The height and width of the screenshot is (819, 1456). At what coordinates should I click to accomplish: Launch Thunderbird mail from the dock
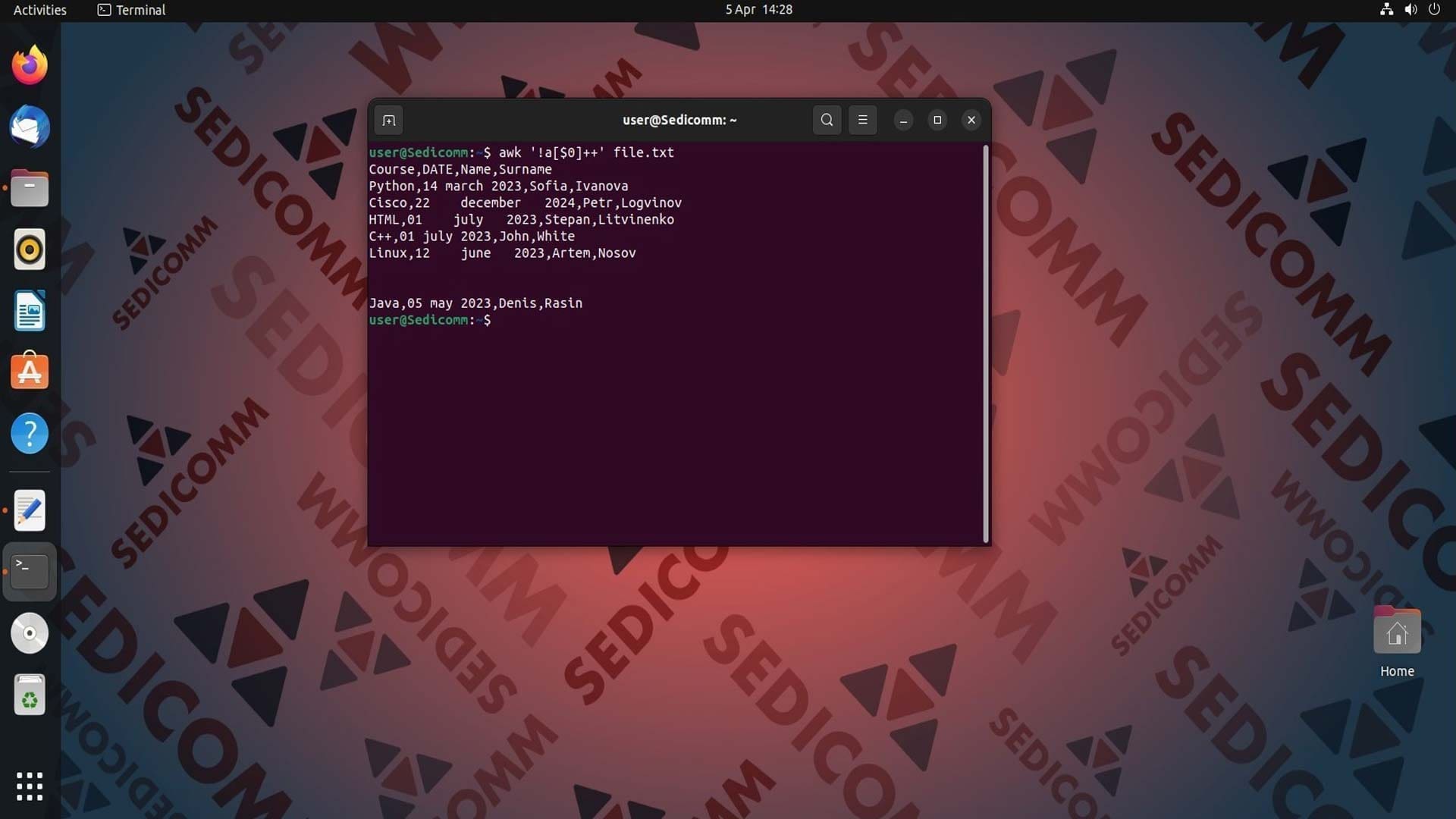[30, 127]
